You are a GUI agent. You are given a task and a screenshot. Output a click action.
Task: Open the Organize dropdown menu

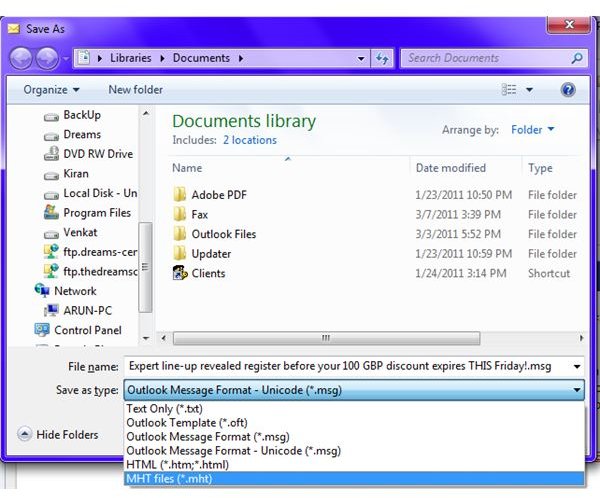tap(52, 90)
